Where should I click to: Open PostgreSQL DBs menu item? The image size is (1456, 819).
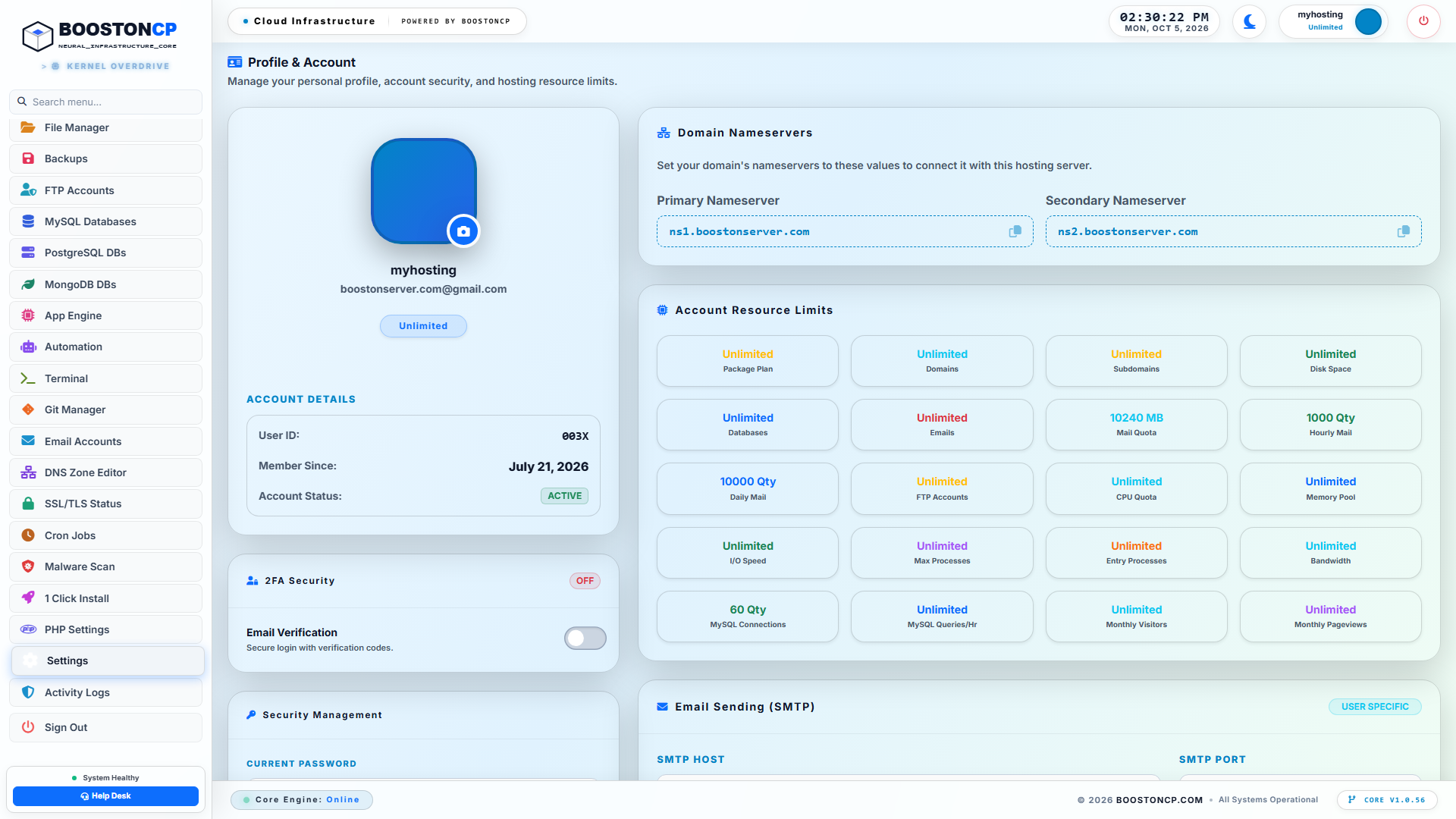[x=105, y=253]
